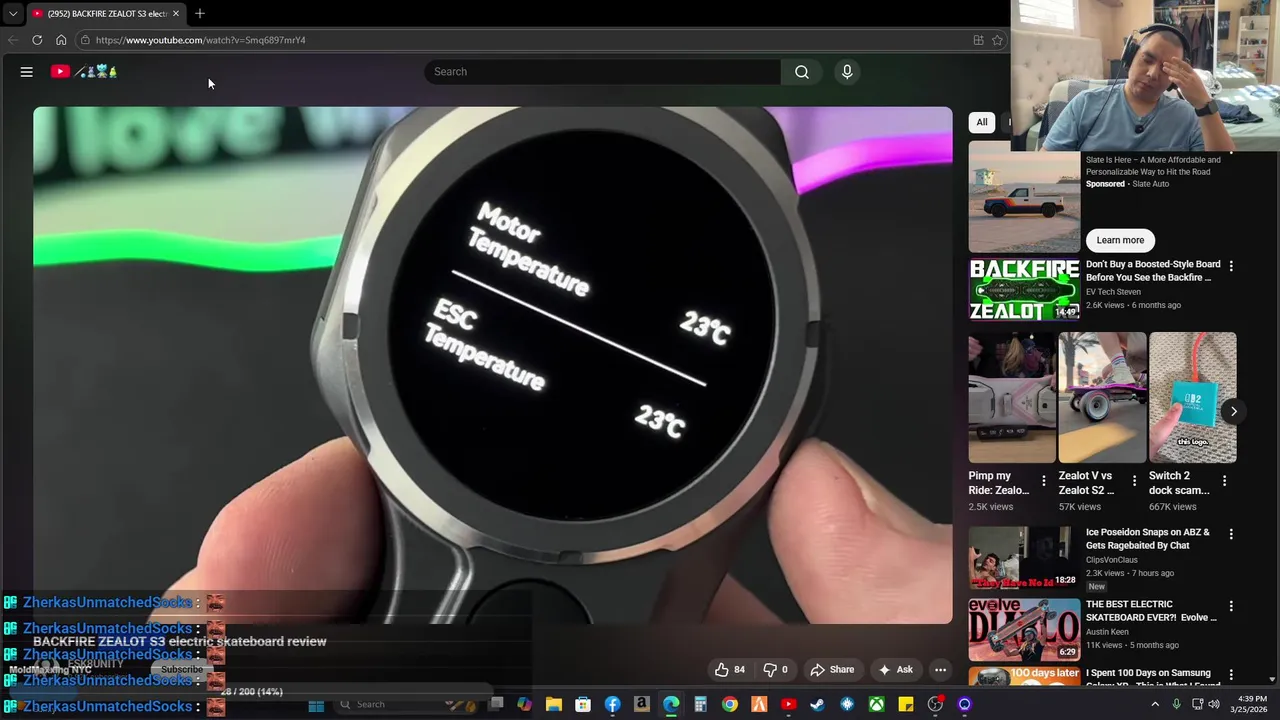
Task: Go to browser home page
Action: click(61, 40)
